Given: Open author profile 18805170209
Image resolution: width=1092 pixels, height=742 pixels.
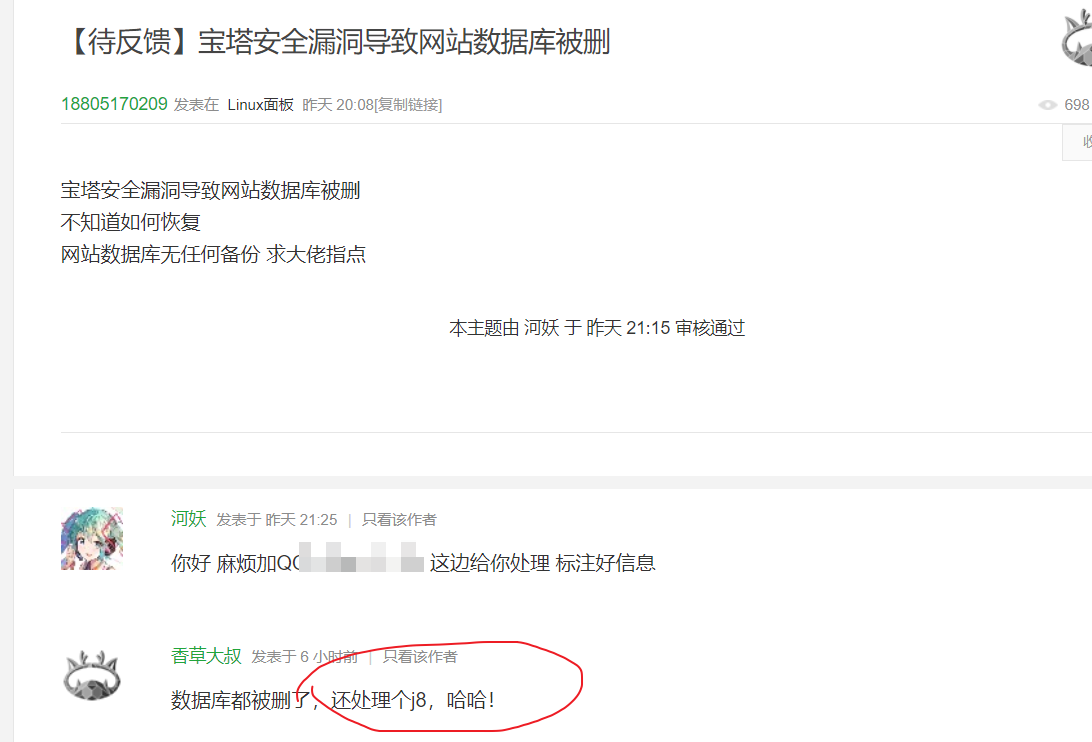Looking at the screenshot, I should point(114,104).
